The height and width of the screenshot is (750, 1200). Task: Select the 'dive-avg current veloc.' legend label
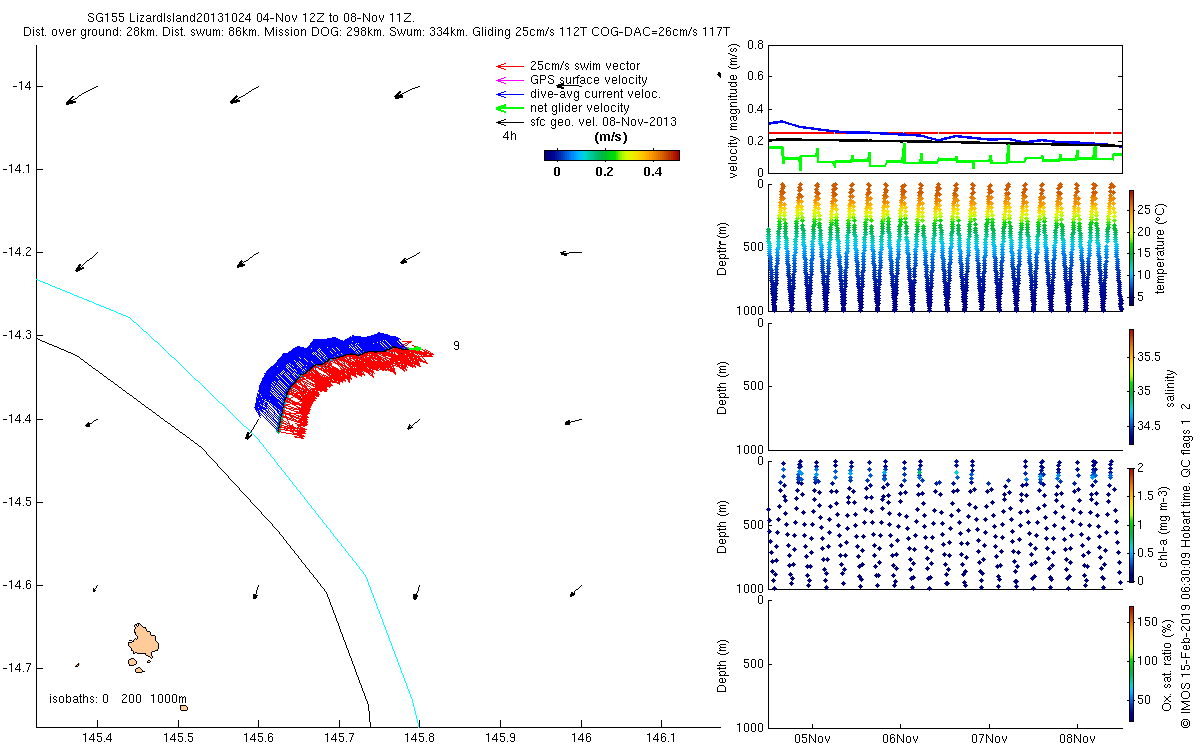point(596,94)
